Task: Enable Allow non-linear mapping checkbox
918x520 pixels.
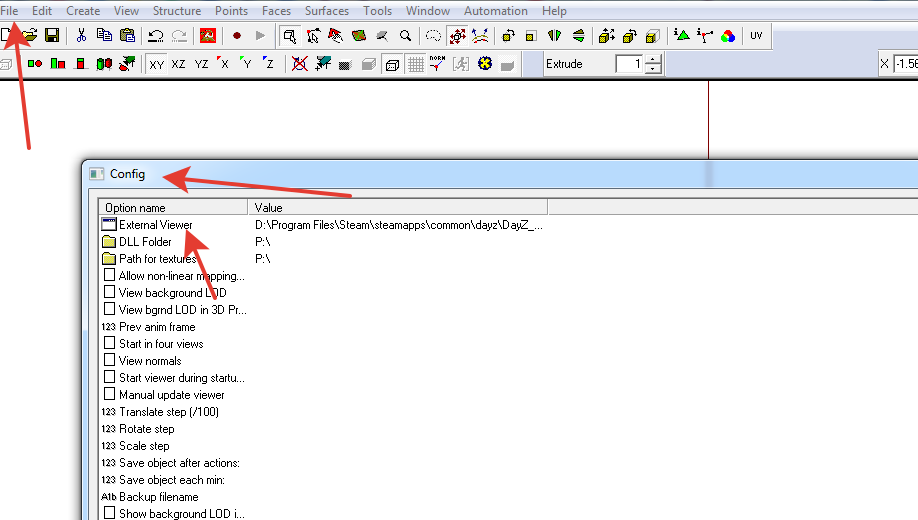Action: pos(109,275)
